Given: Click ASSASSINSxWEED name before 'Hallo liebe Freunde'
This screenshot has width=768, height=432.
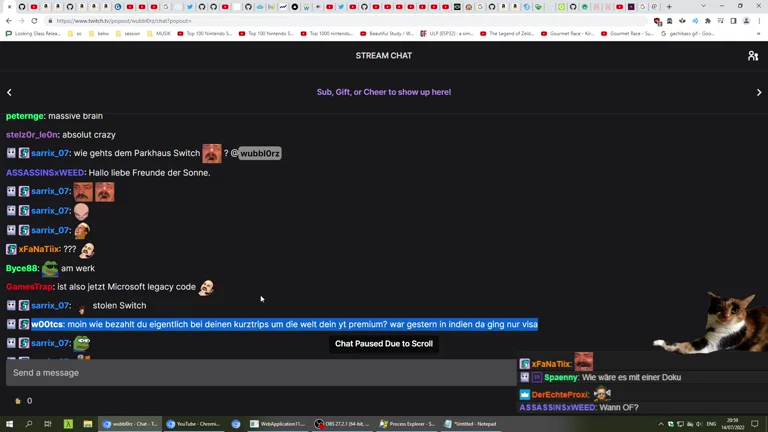Looking at the screenshot, I should pos(45,173).
